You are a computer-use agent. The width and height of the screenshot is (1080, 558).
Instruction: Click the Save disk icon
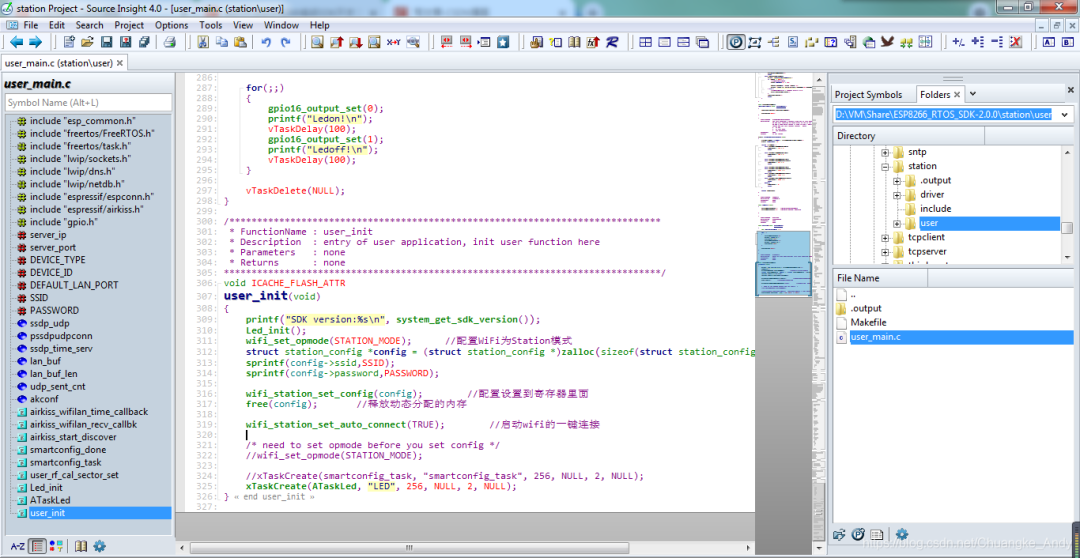pyautogui.click(x=106, y=42)
